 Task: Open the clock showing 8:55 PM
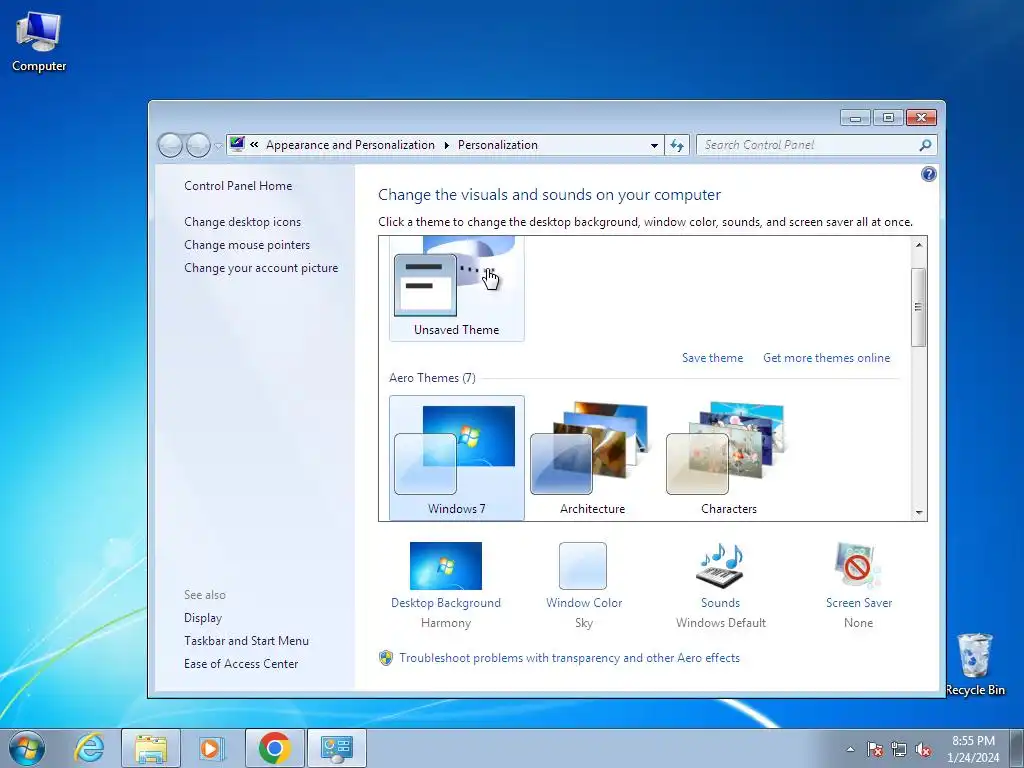point(973,749)
